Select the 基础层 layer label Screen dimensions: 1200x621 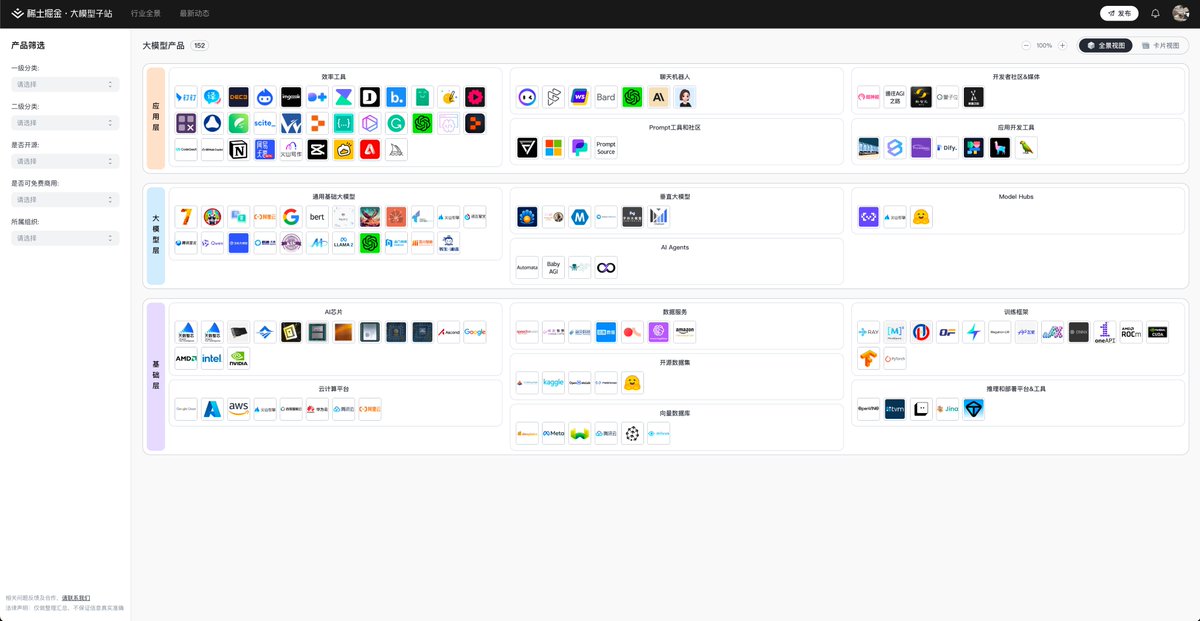click(156, 379)
